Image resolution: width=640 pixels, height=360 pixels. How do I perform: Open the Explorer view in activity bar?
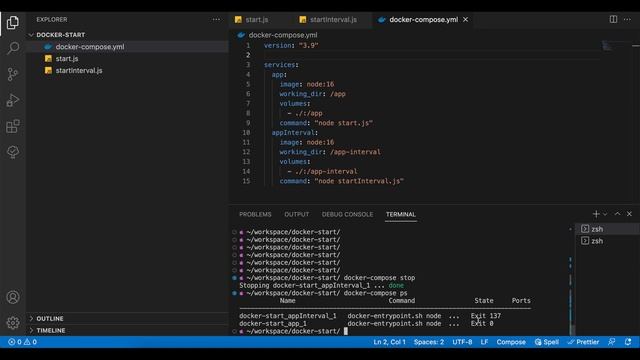tap(13, 22)
